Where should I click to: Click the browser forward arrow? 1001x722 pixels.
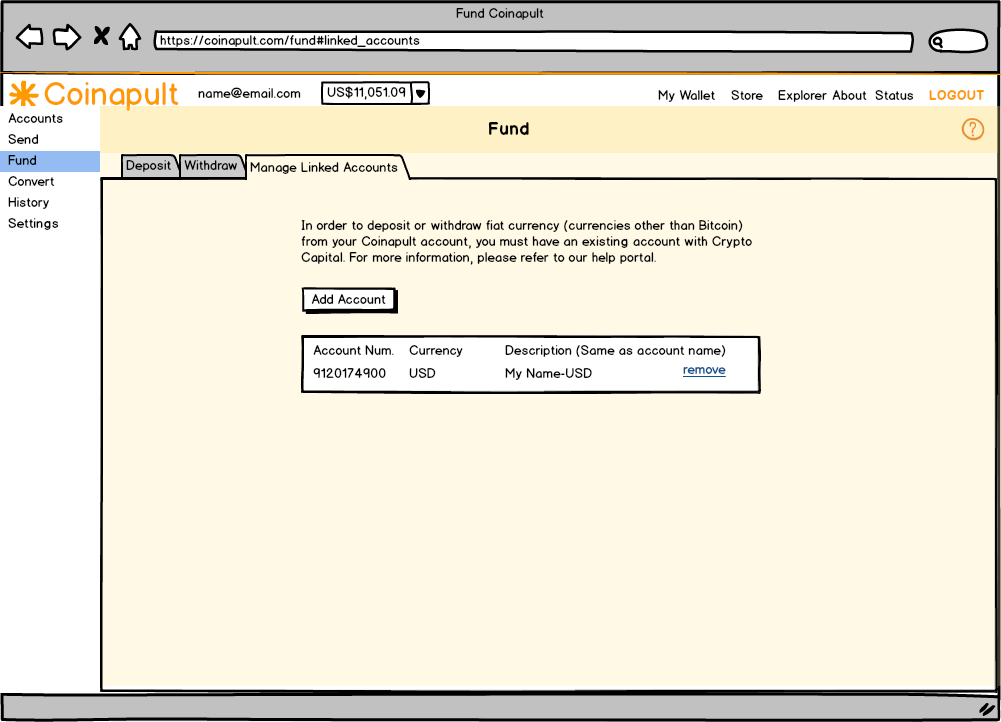point(66,38)
